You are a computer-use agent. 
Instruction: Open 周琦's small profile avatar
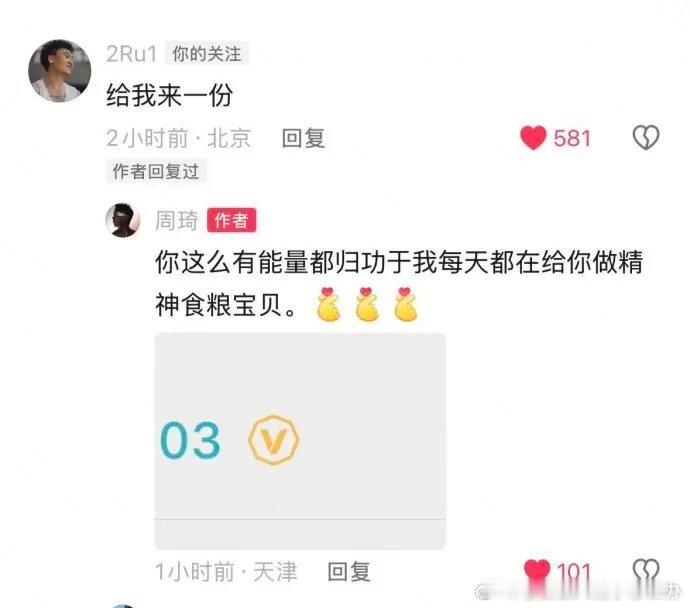[x=123, y=220]
